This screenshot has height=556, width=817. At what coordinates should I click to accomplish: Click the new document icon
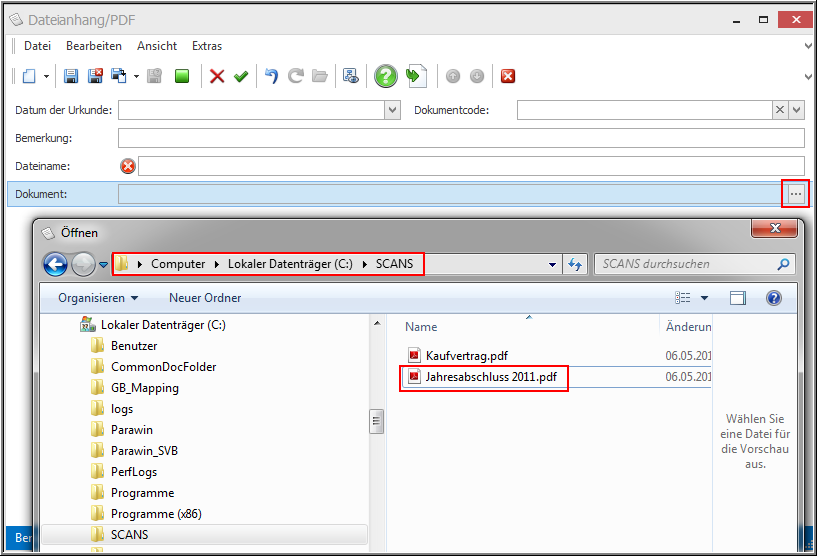pos(29,76)
